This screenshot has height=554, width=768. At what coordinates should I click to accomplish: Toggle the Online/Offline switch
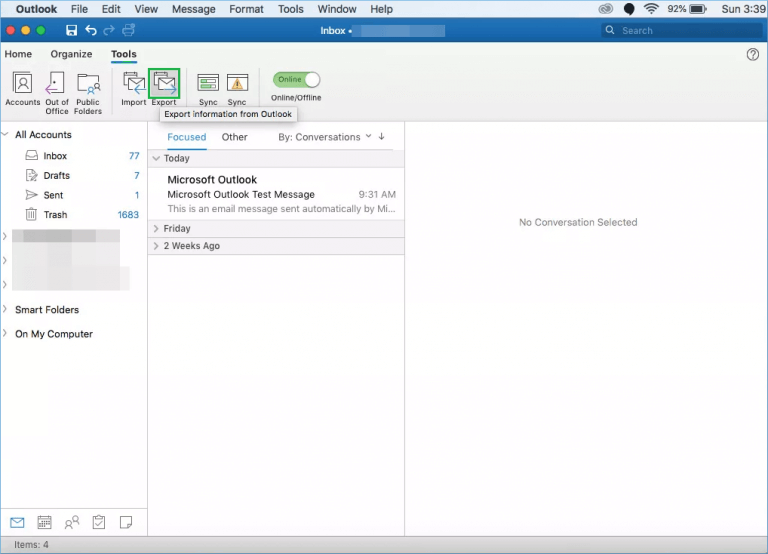pyautogui.click(x=296, y=79)
